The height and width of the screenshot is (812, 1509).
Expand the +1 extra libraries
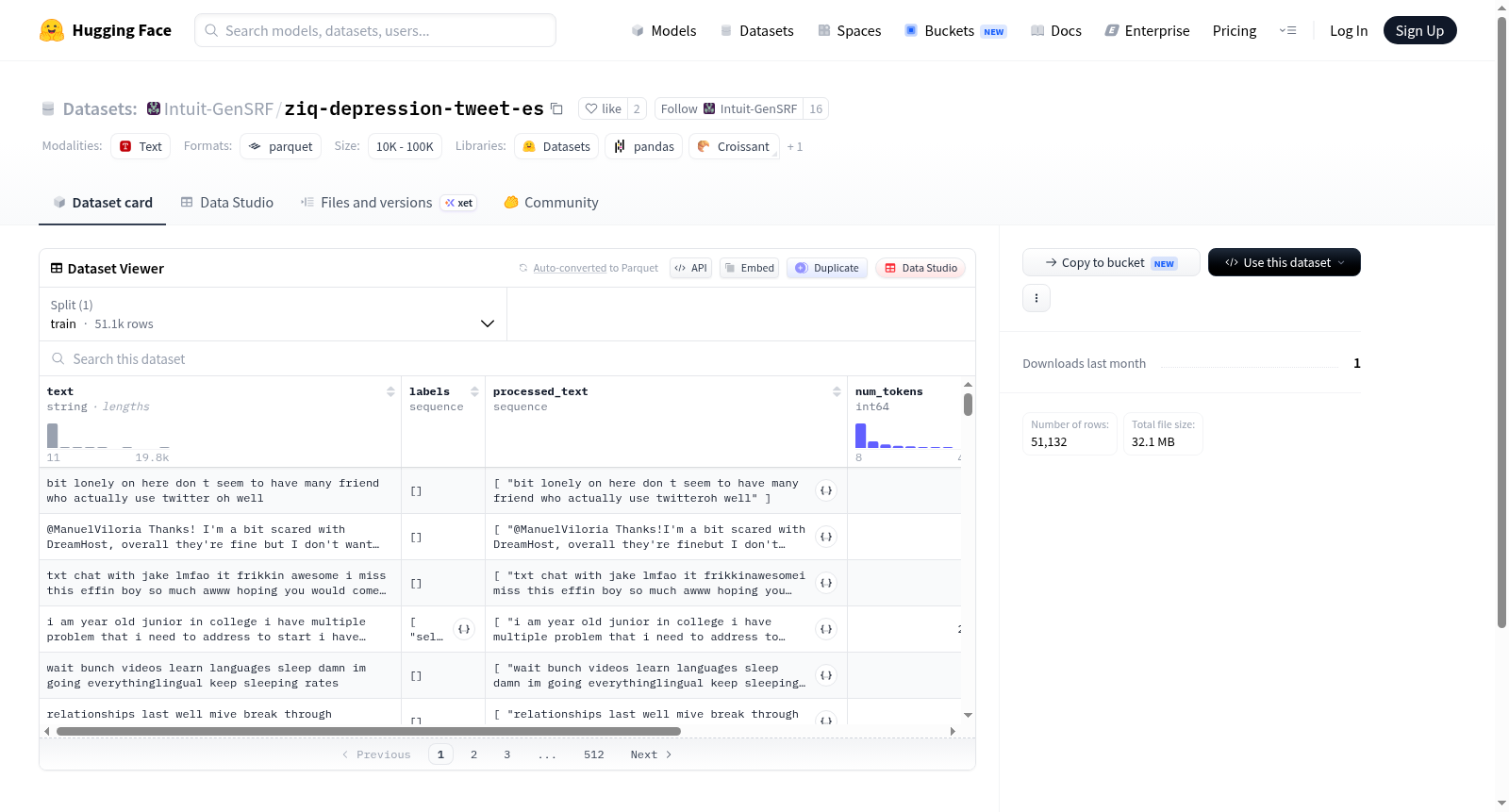pyautogui.click(x=795, y=146)
